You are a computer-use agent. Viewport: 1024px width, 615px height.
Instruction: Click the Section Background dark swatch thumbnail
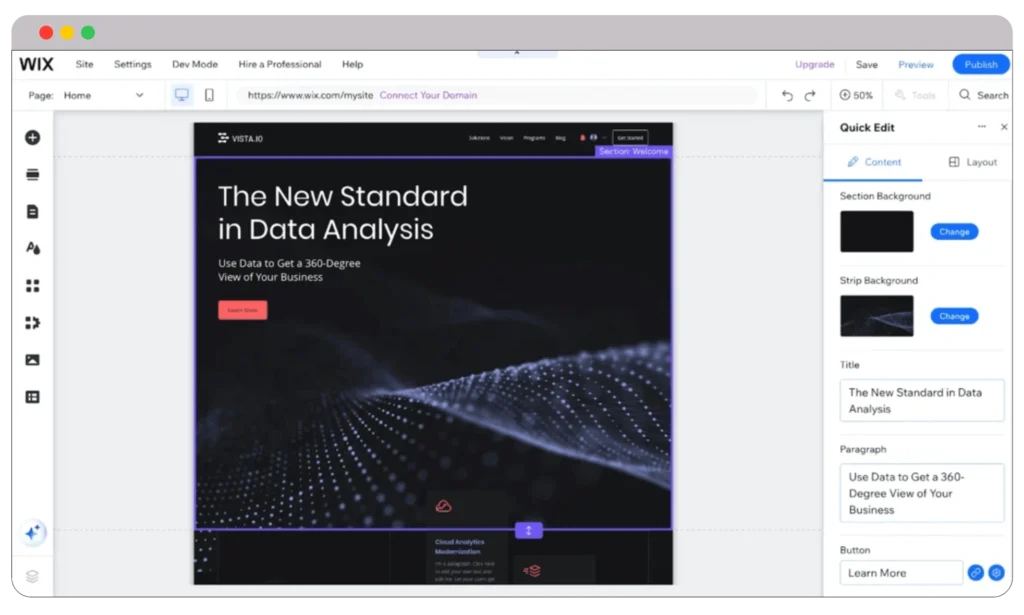[x=876, y=231]
